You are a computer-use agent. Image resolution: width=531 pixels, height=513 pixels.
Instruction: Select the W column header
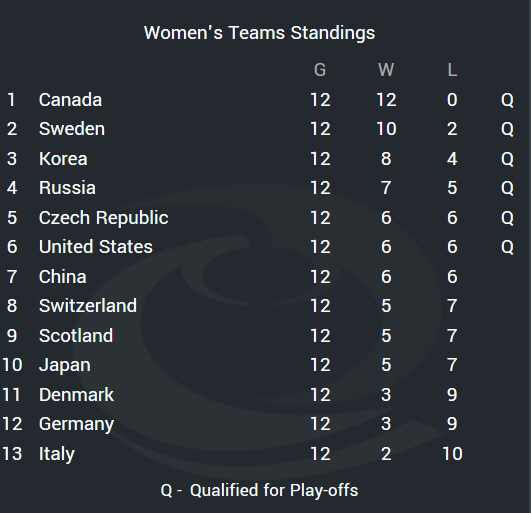pyautogui.click(x=386, y=70)
